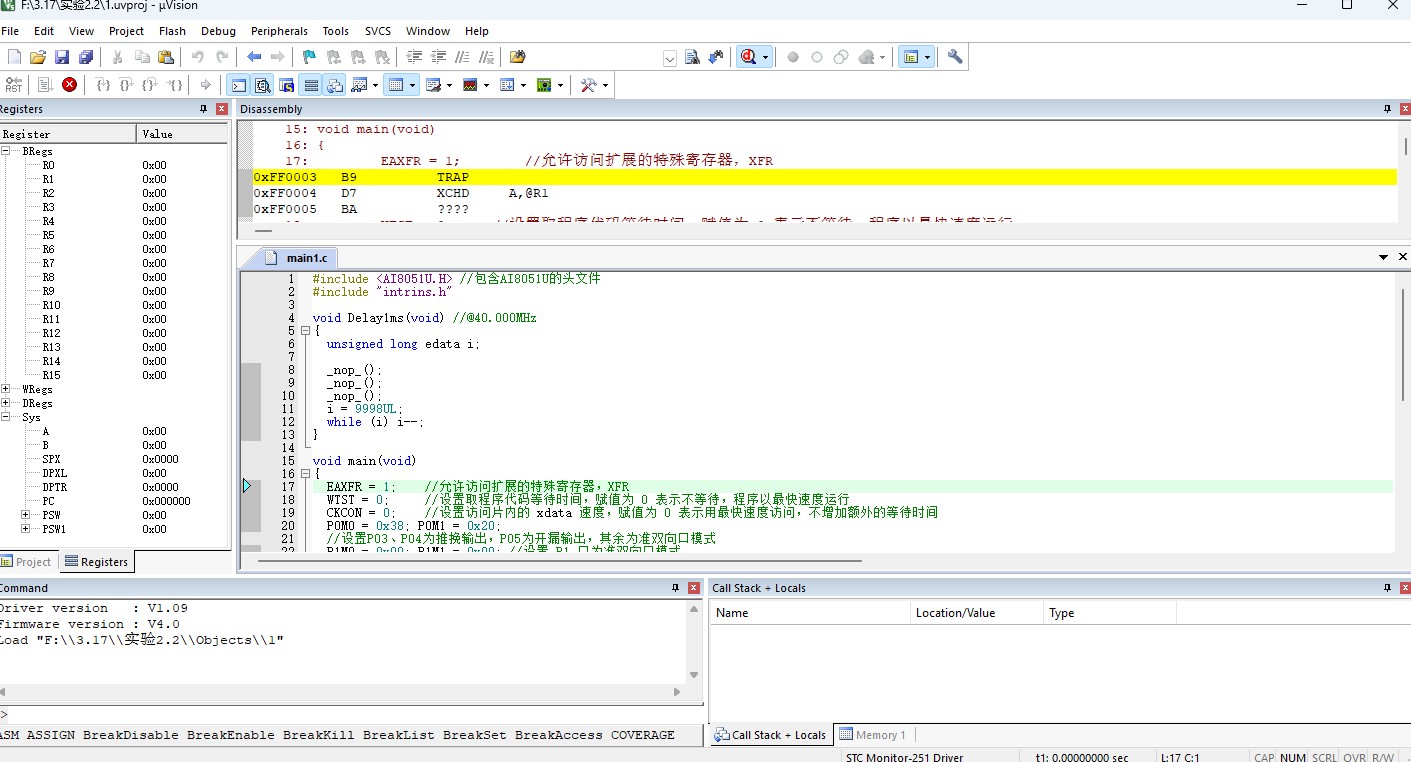Select the Call Stack + Locals tab
The height and width of the screenshot is (762, 1411).
click(770, 735)
